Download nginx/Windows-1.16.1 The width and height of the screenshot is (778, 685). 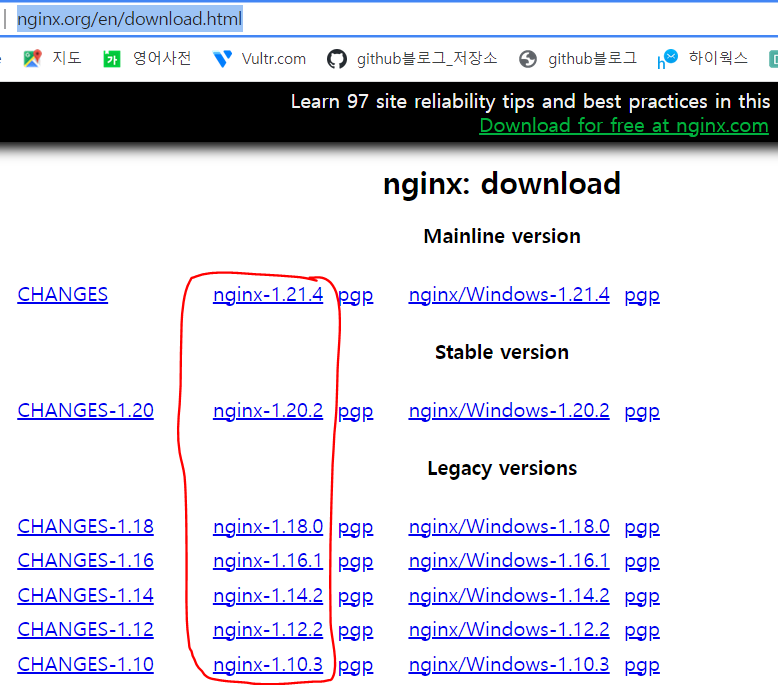pos(509,561)
